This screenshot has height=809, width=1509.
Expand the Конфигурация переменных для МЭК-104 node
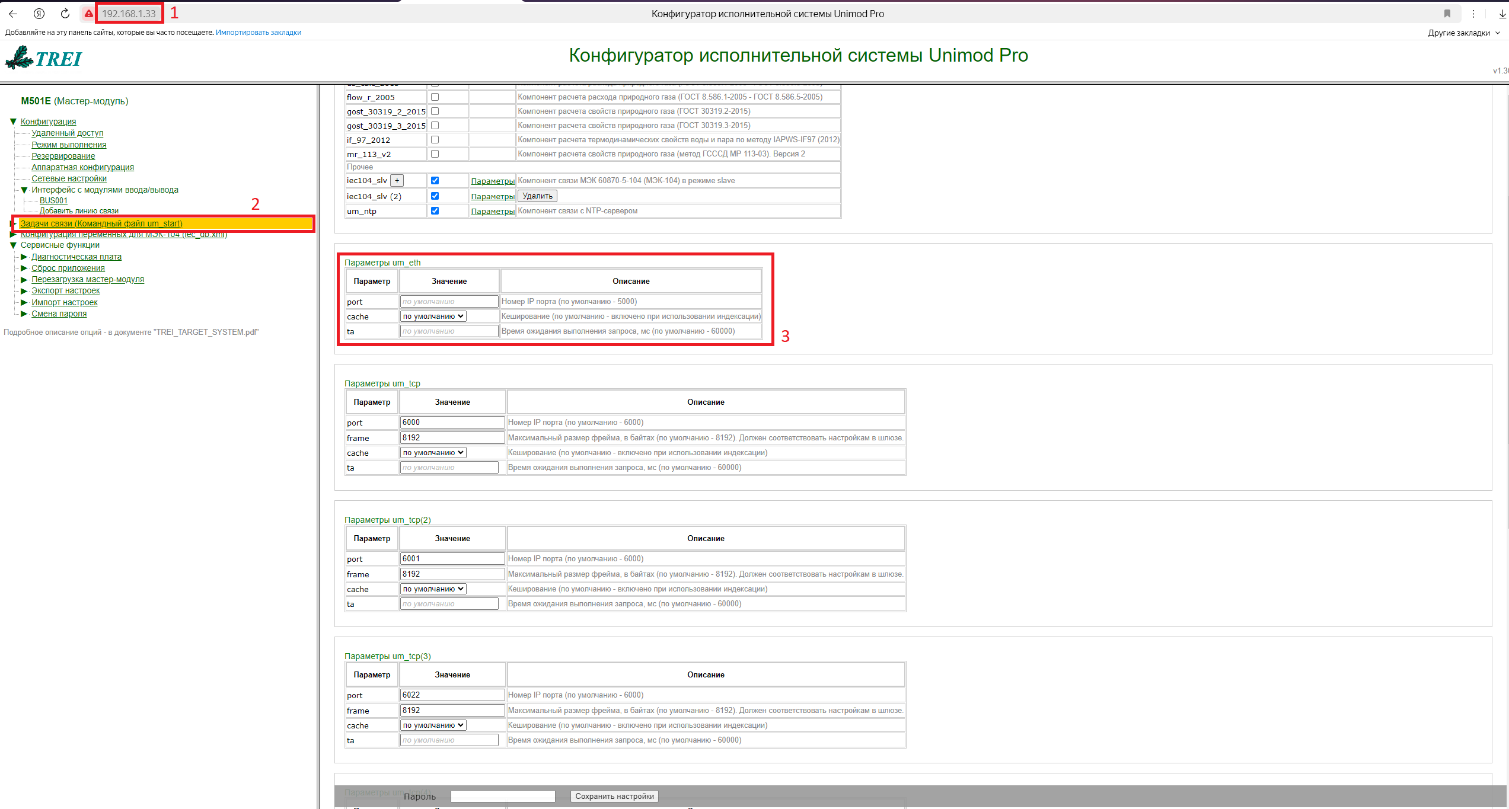coord(13,235)
